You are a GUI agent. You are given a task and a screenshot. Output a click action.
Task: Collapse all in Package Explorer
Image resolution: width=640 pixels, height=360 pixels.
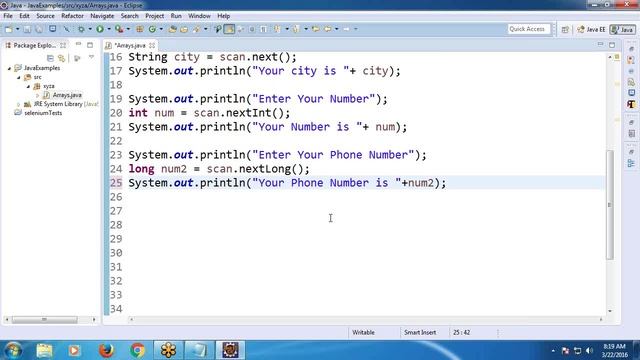pyautogui.click(x=50, y=58)
